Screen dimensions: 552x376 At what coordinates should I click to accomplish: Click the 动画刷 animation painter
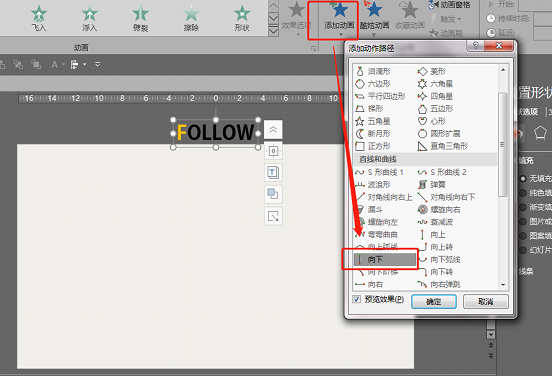point(446,33)
